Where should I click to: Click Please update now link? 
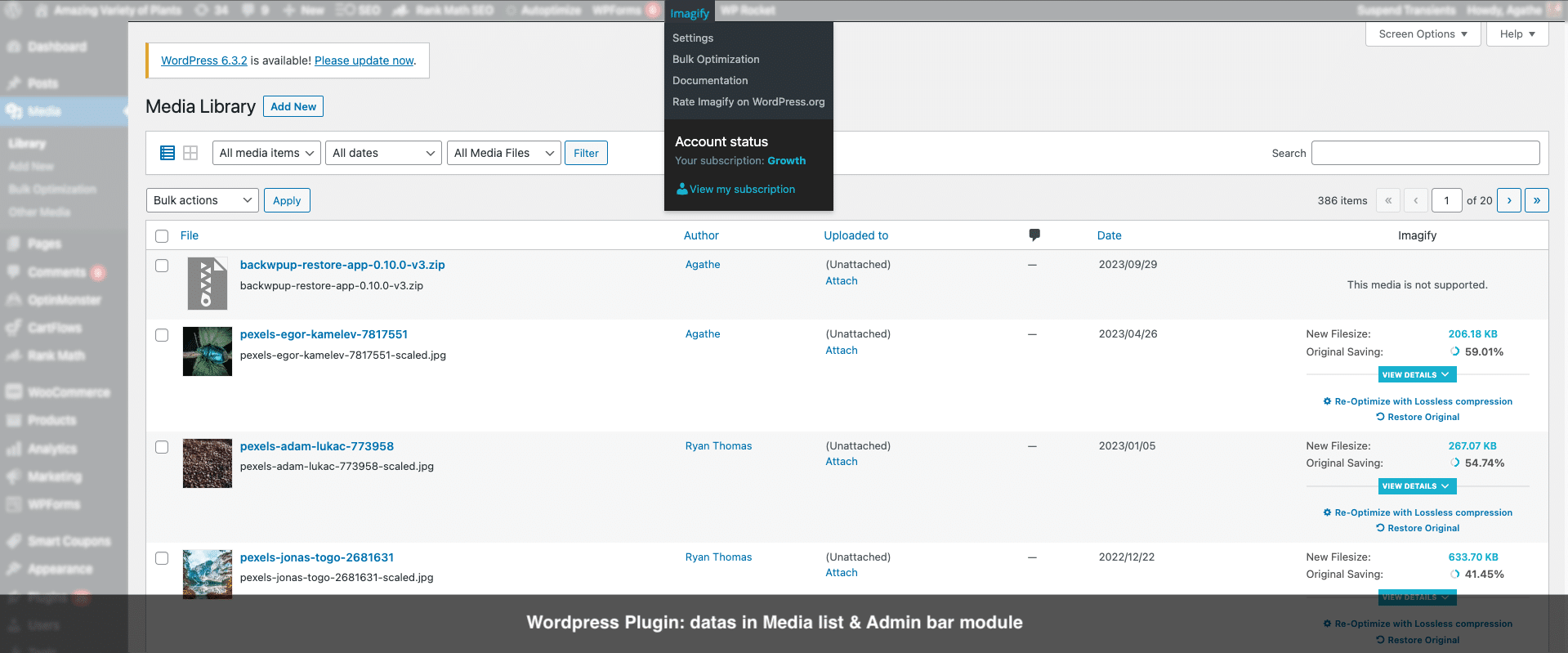364,60
